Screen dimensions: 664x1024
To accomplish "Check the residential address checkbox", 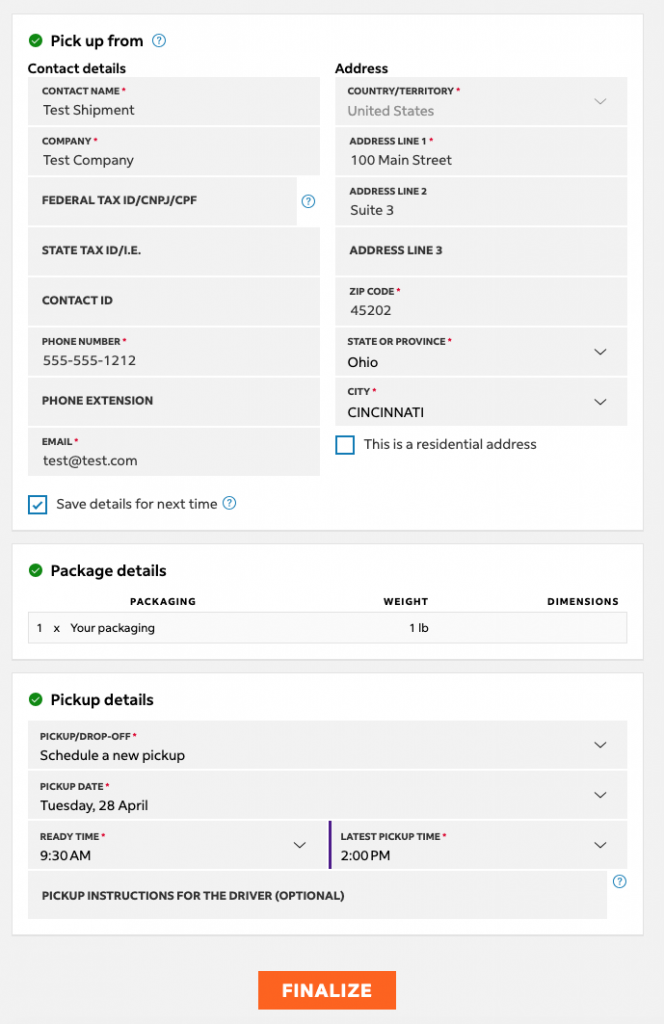I will 345,445.
